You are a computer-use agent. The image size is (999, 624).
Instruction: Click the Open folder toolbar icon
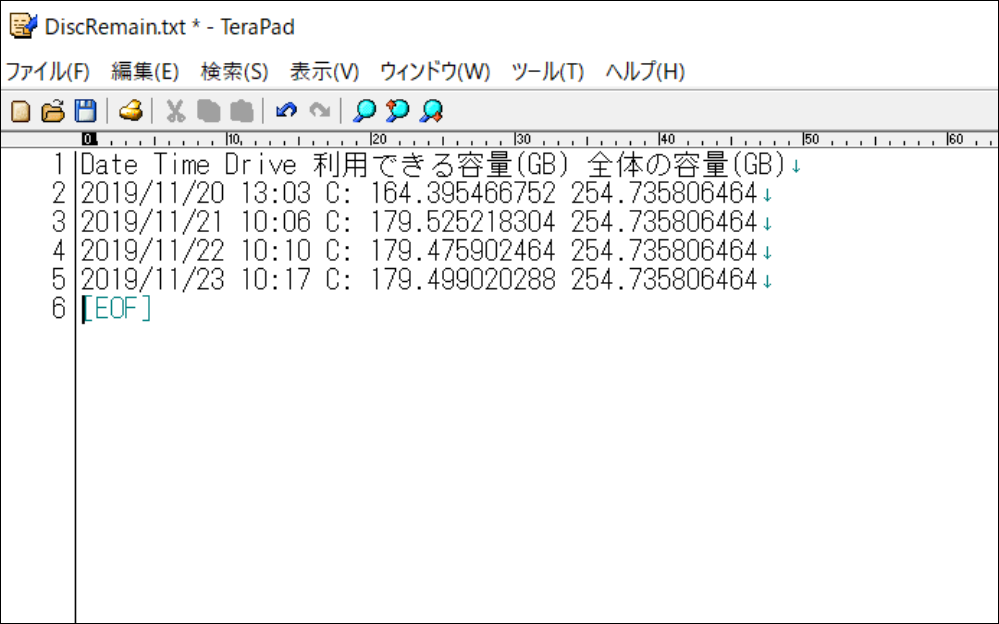(53, 112)
